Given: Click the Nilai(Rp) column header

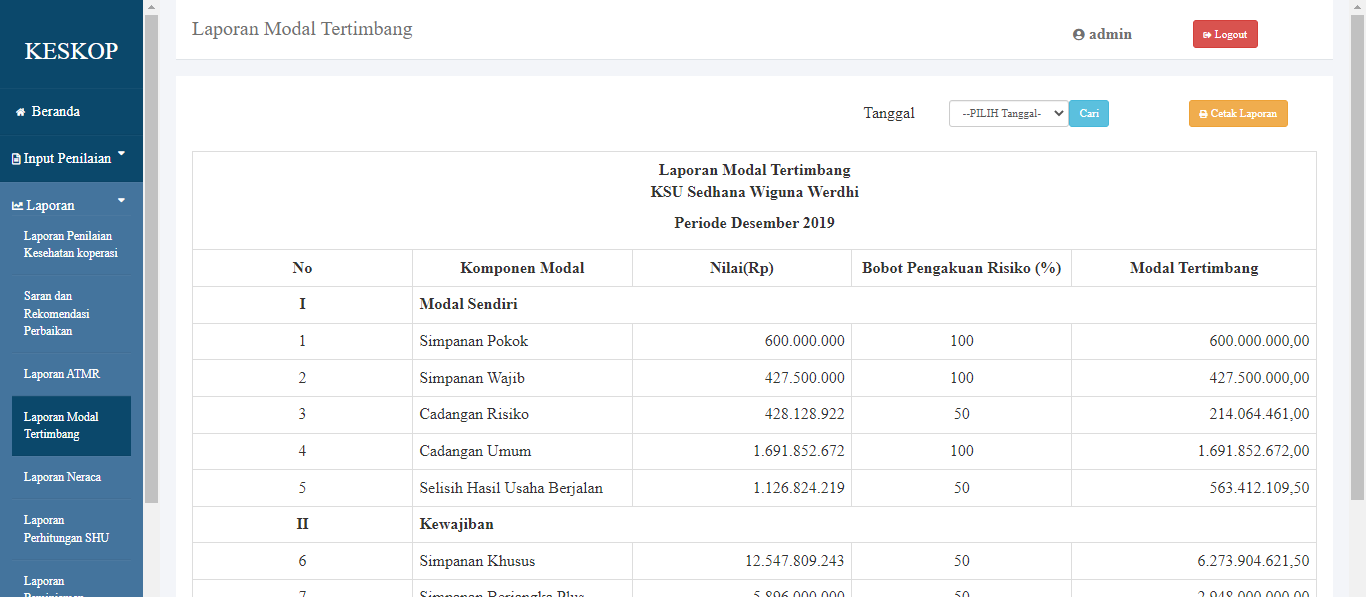Looking at the screenshot, I should coord(741,268).
